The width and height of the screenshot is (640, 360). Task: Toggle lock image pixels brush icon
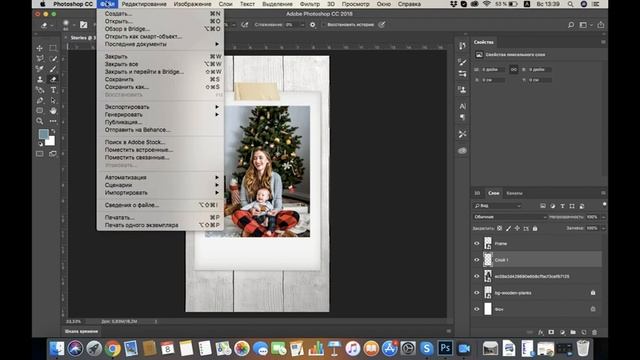coord(509,229)
